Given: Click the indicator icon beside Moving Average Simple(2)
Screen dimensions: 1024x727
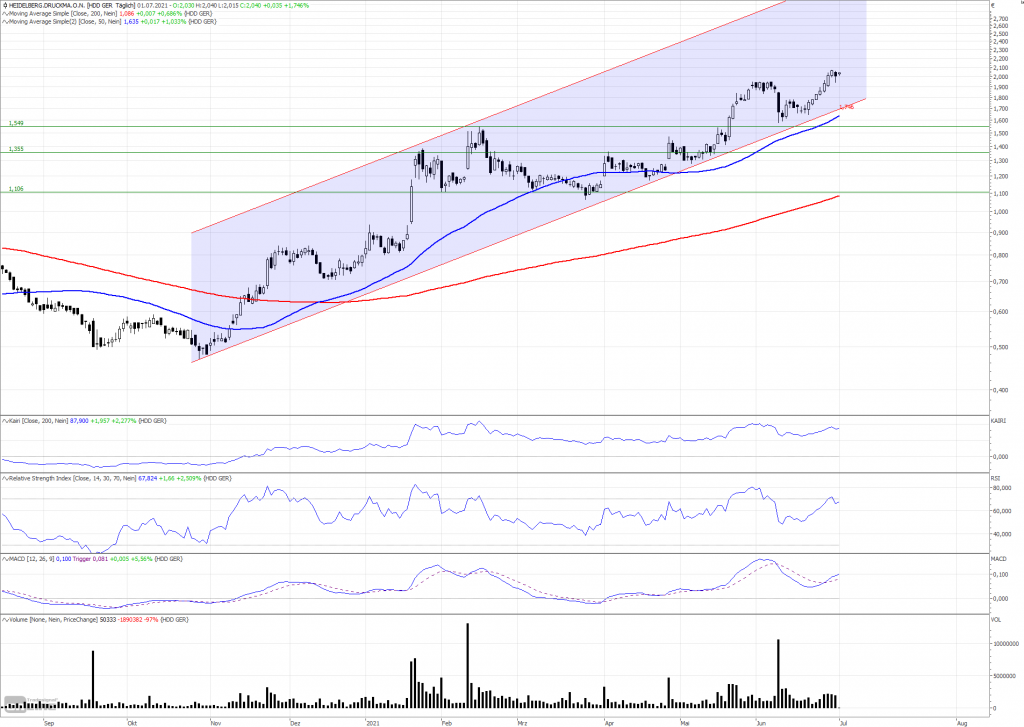Looking at the screenshot, I should [x=5, y=22].
